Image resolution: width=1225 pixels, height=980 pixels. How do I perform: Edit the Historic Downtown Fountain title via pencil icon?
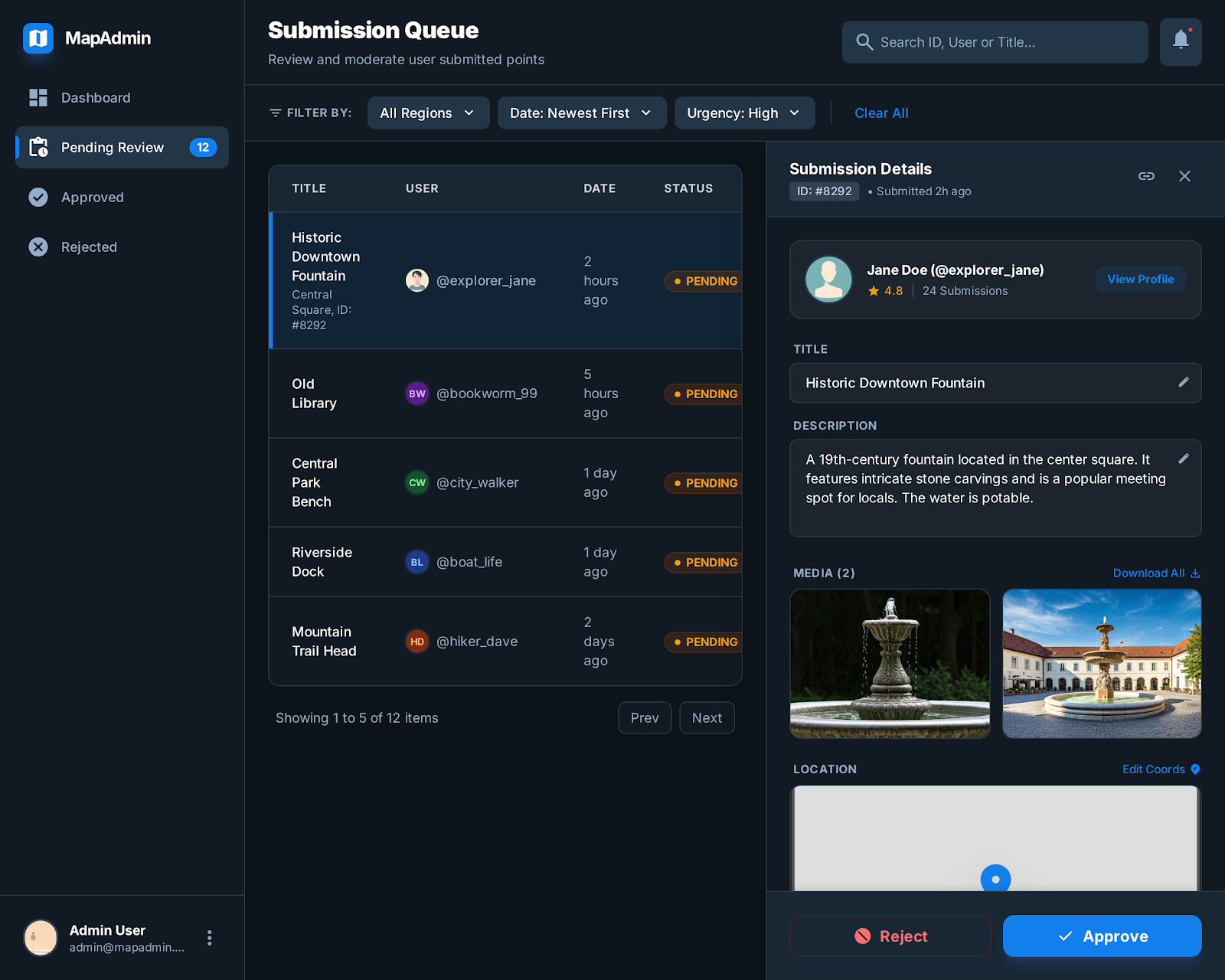coord(1184,382)
